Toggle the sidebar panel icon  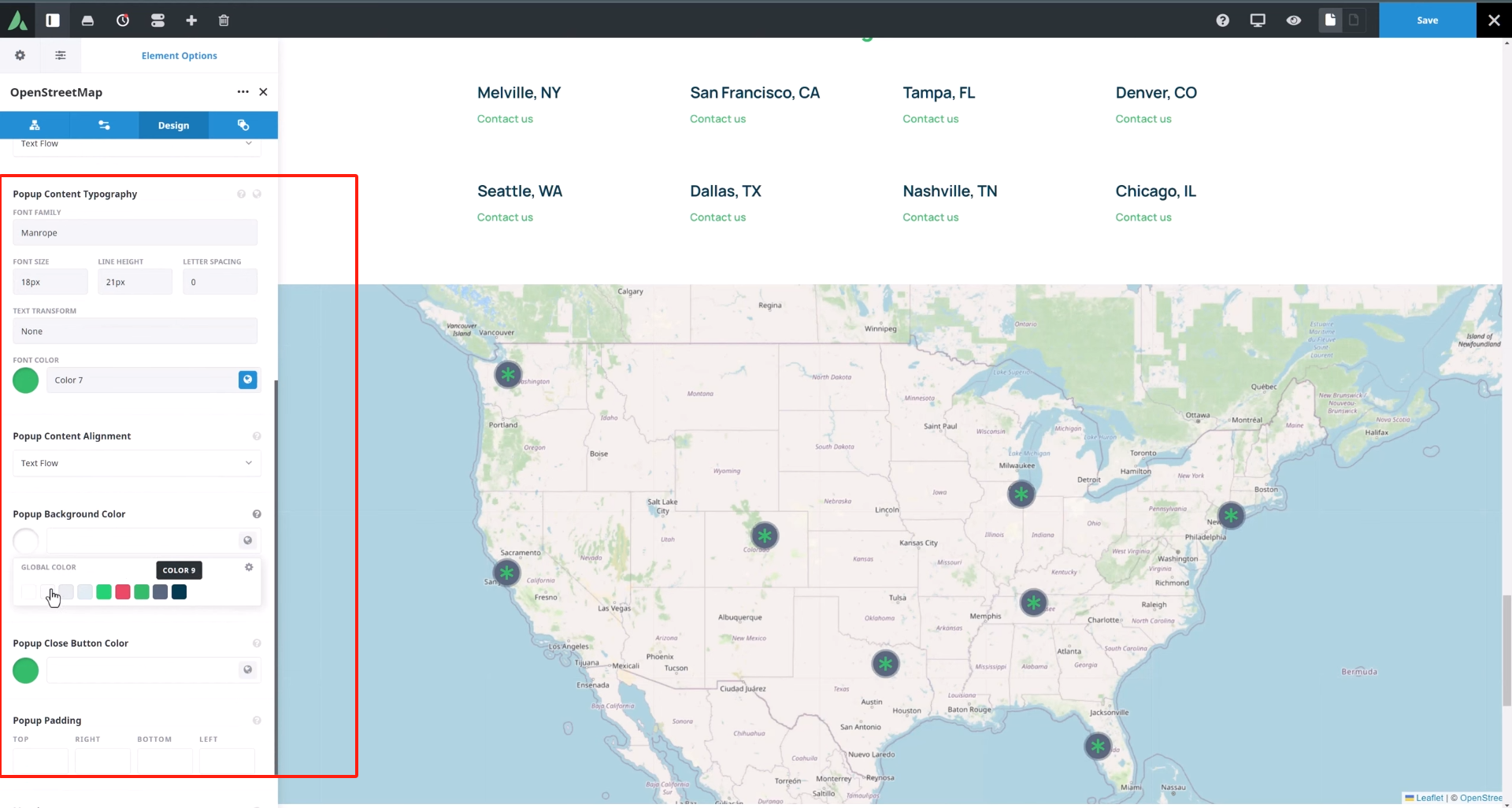tap(53, 20)
